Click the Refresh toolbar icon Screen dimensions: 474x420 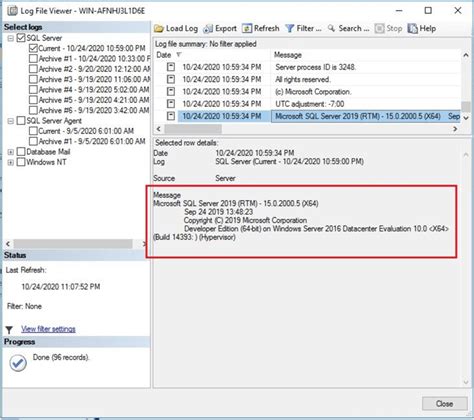(247, 29)
